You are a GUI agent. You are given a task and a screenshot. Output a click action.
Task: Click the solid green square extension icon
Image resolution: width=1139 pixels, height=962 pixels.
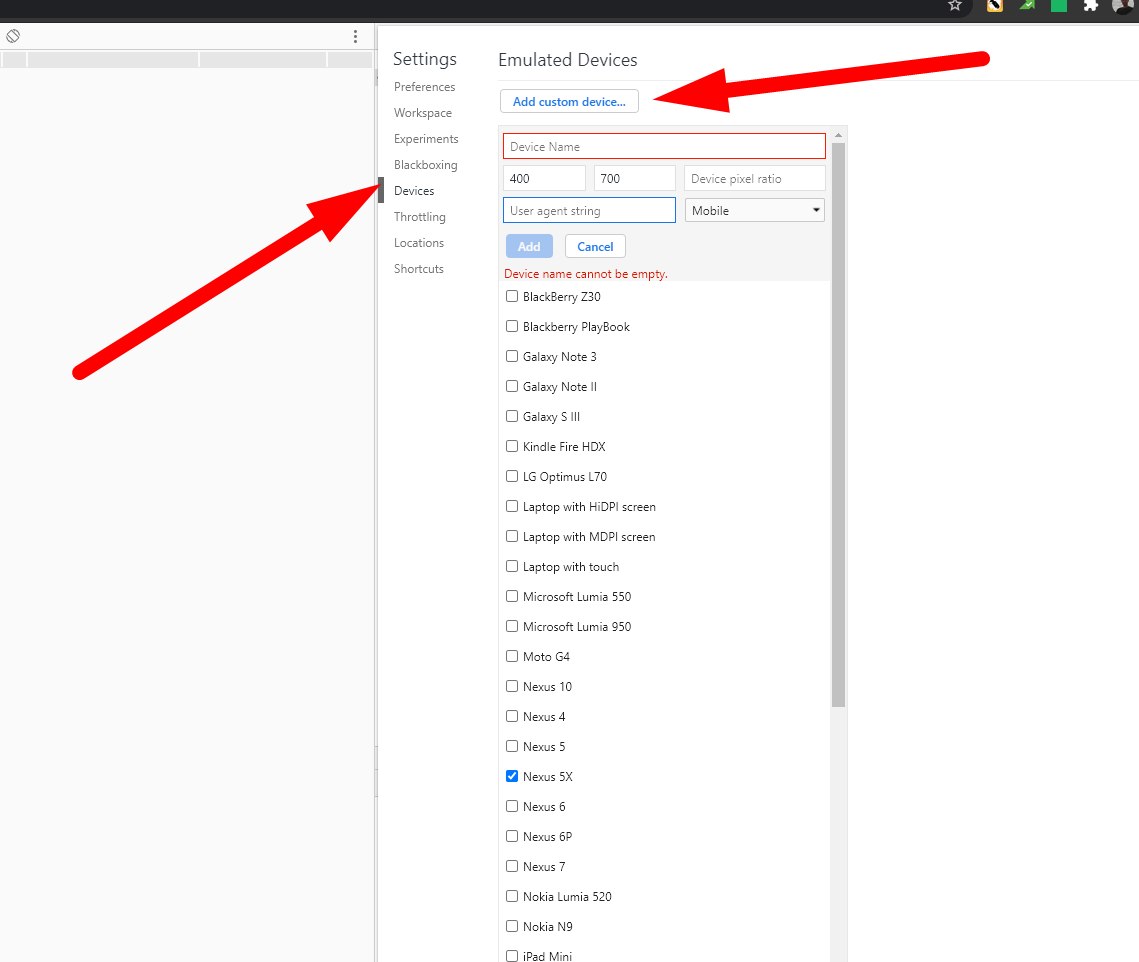point(1058,6)
